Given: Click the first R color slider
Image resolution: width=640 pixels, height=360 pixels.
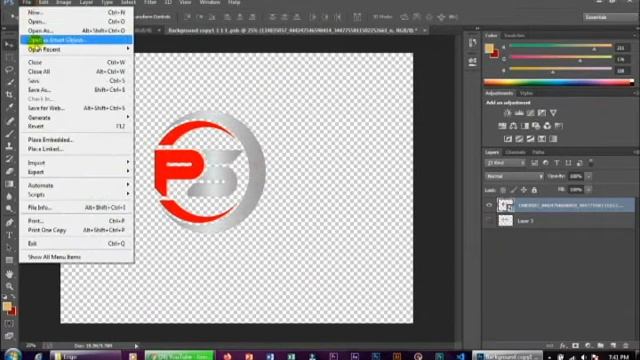Looking at the screenshot, I should (x=560, y=46).
